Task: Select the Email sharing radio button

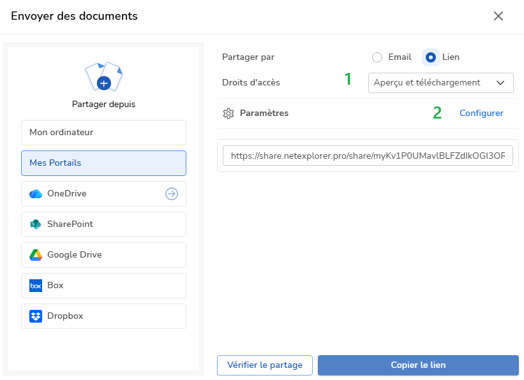Action: (377, 57)
